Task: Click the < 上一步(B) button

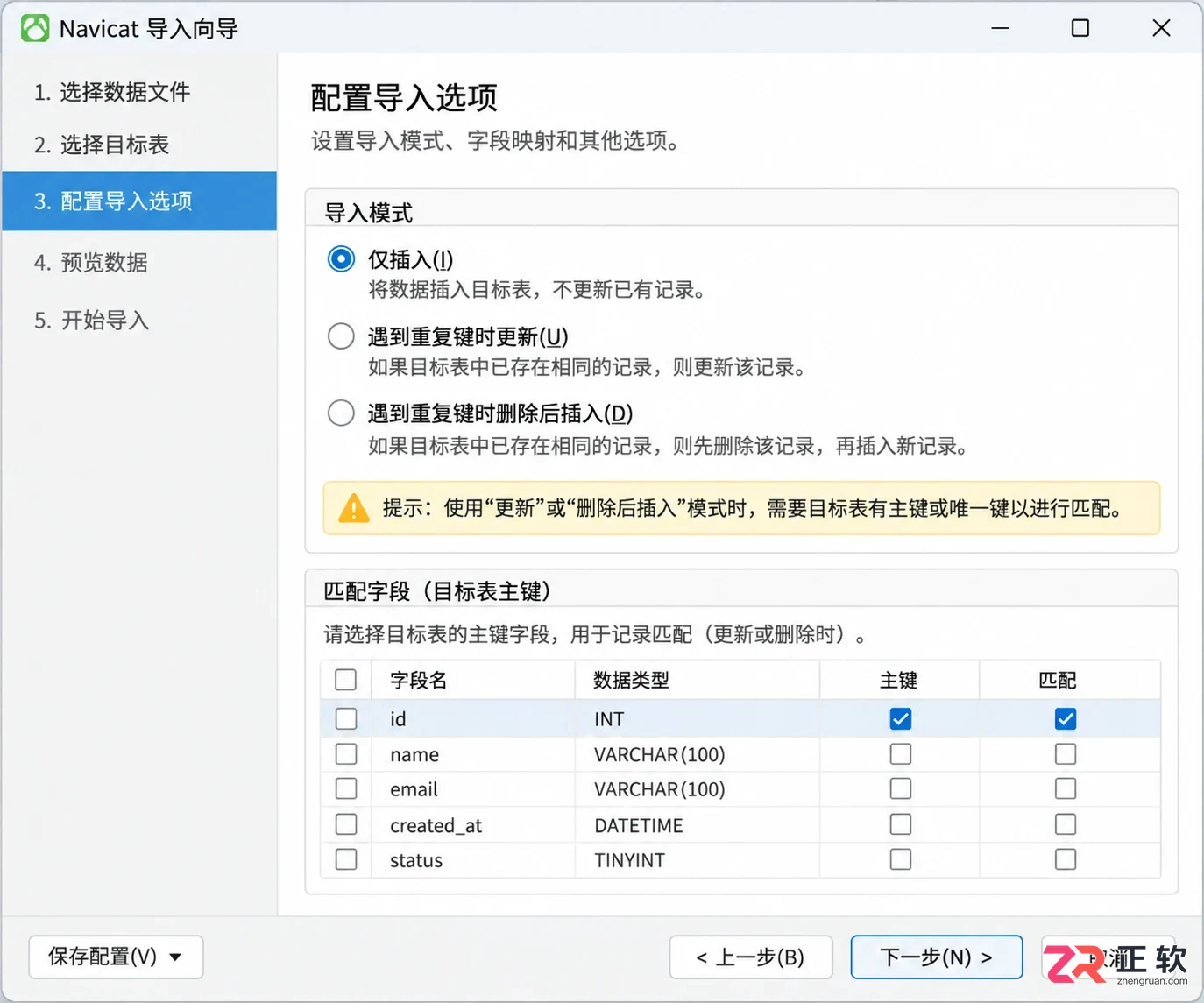Action: 751,957
